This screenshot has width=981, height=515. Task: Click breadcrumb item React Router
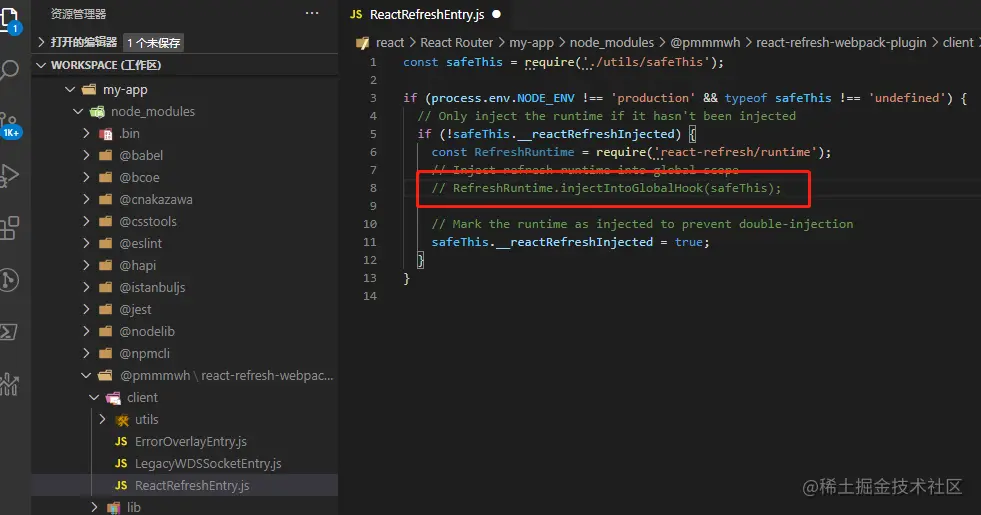click(457, 43)
